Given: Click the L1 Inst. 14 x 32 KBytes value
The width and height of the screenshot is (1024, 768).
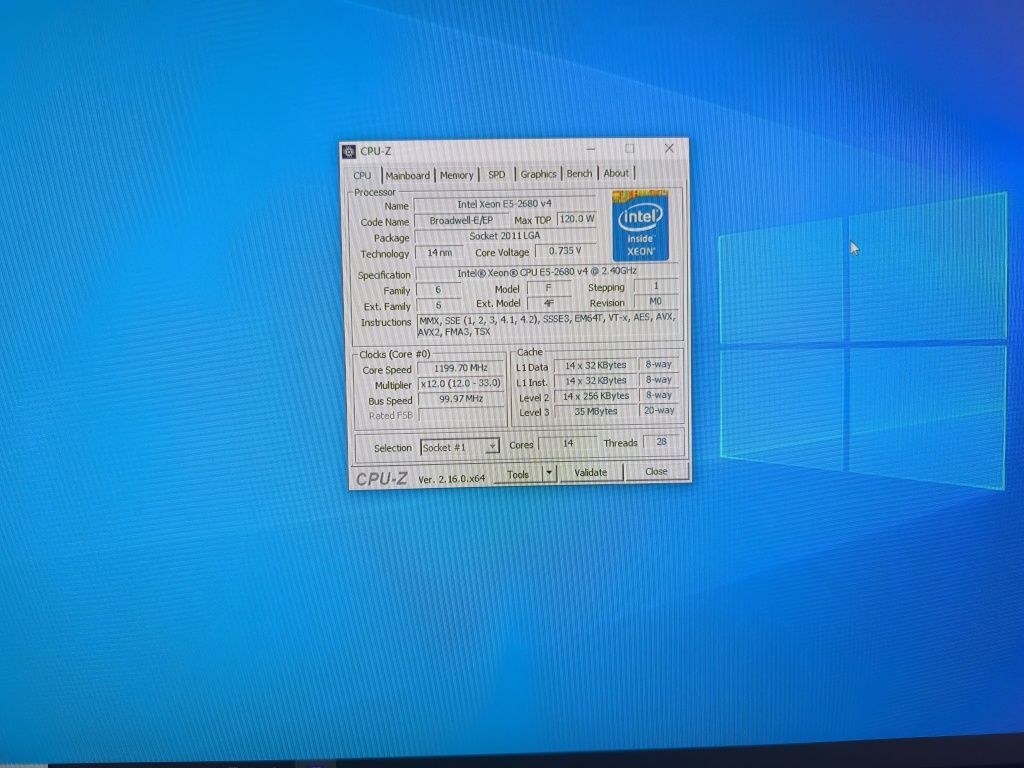Looking at the screenshot, I should pyautogui.click(x=596, y=381).
